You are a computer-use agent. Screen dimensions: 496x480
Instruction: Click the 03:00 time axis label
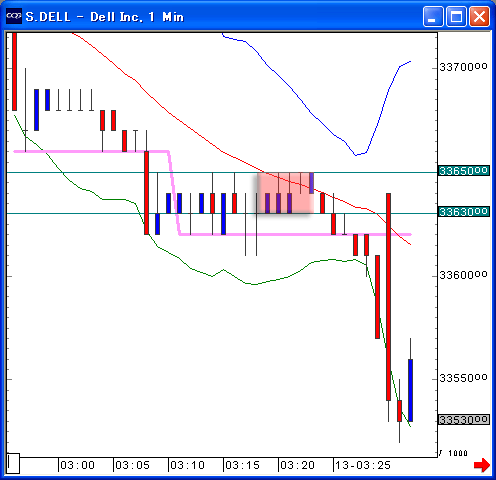click(x=77, y=465)
